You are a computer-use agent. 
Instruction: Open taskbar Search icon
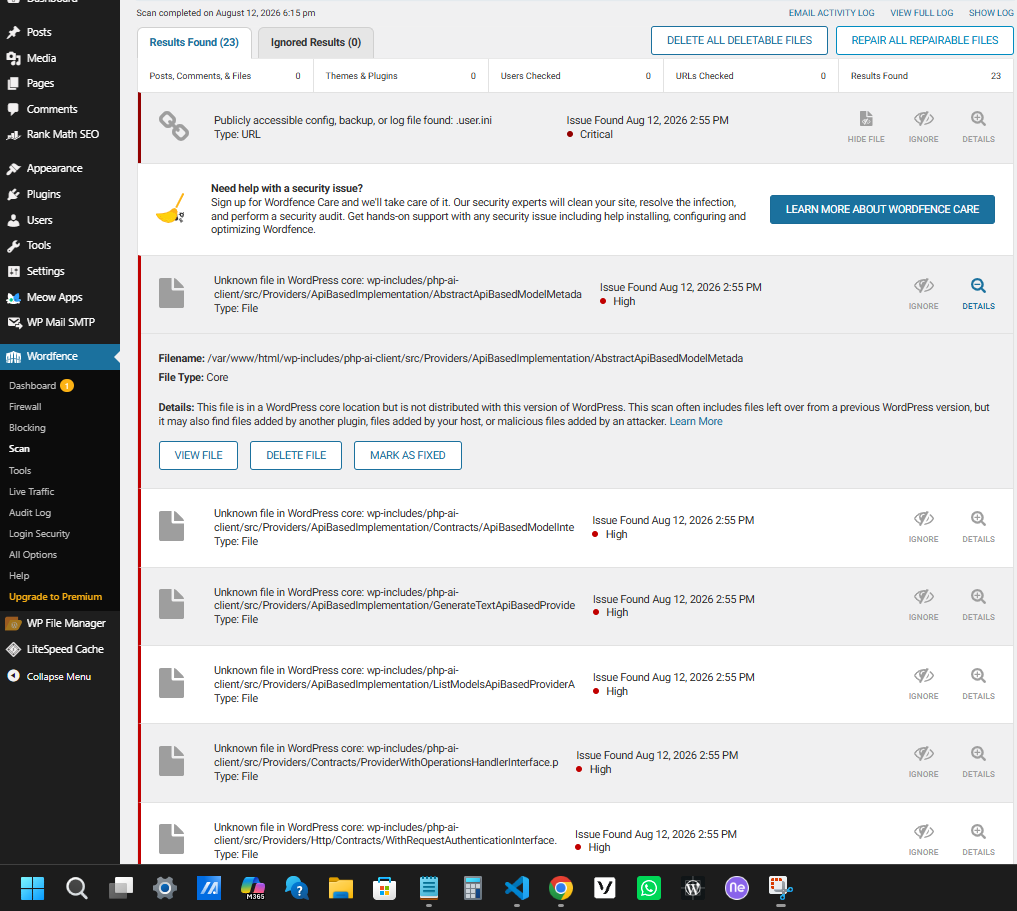point(77,888)
